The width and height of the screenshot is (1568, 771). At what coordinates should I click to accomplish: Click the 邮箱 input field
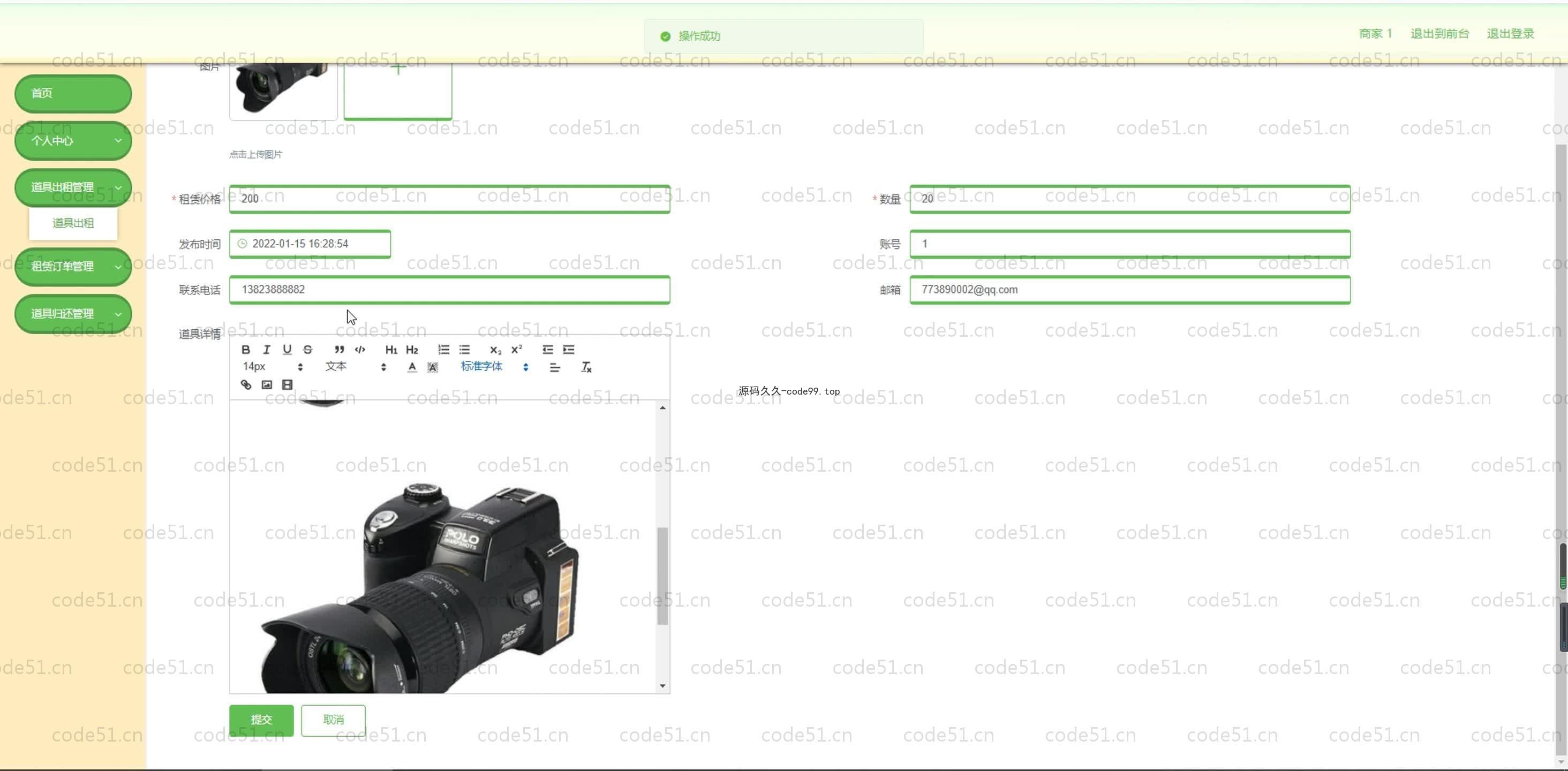[x=1130, y=290]
